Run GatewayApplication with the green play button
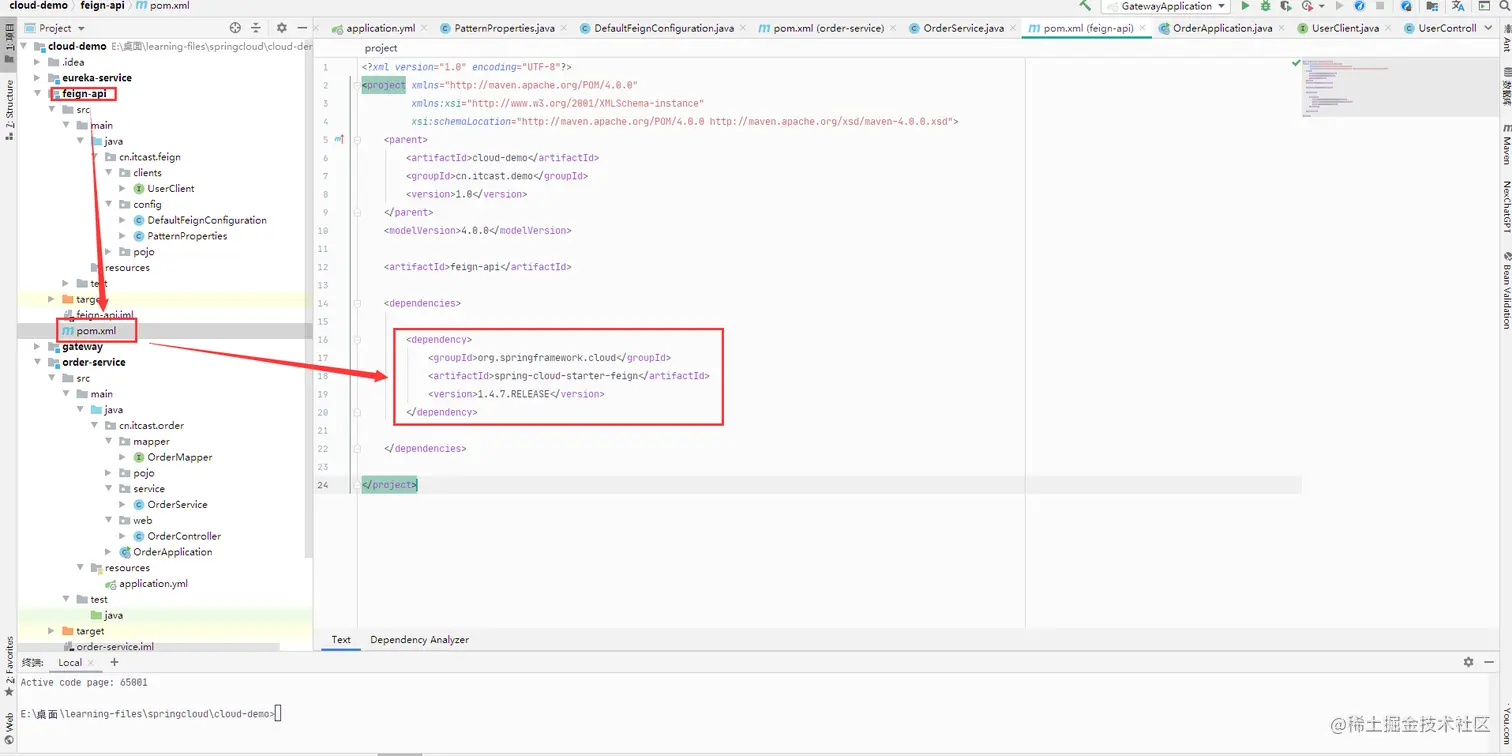 point(1245,6)
